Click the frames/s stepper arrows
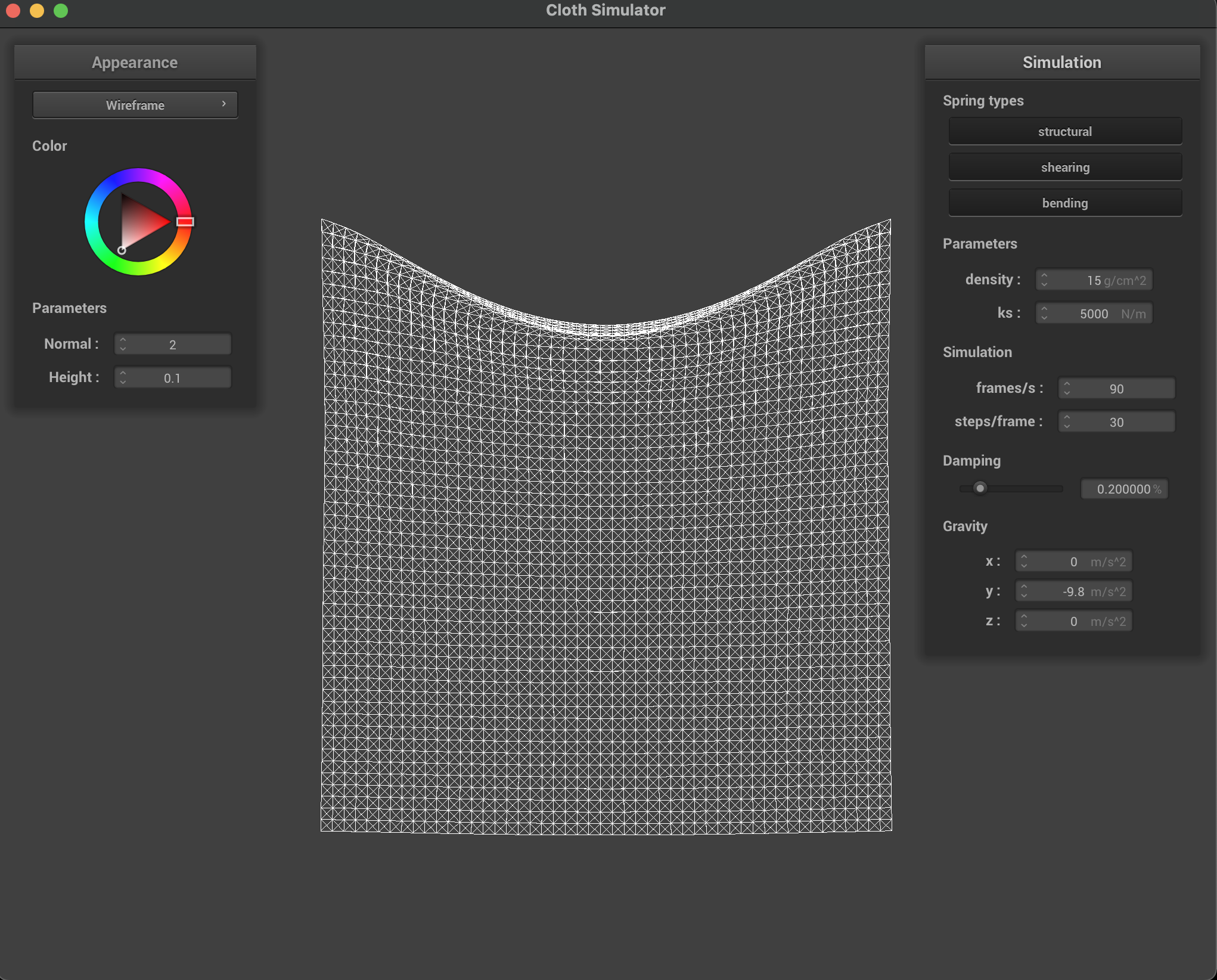 tap(1067, 388)
